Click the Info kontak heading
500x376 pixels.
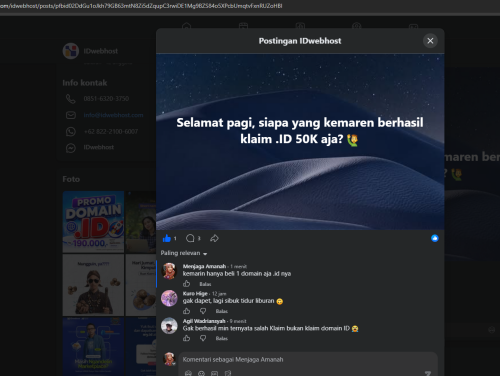(x=85, y=83)
